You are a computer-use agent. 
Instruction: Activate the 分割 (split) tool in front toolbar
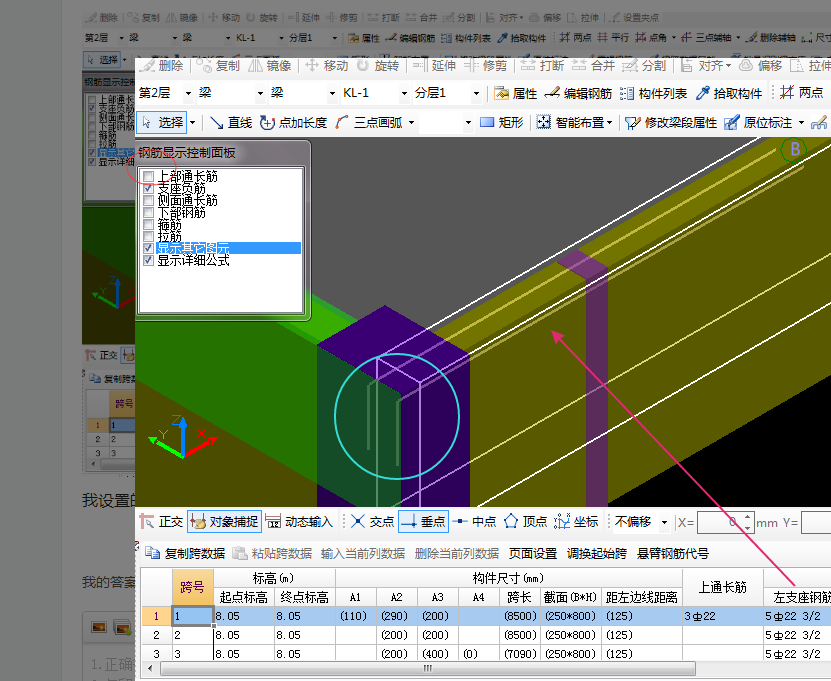coord(644,66)
